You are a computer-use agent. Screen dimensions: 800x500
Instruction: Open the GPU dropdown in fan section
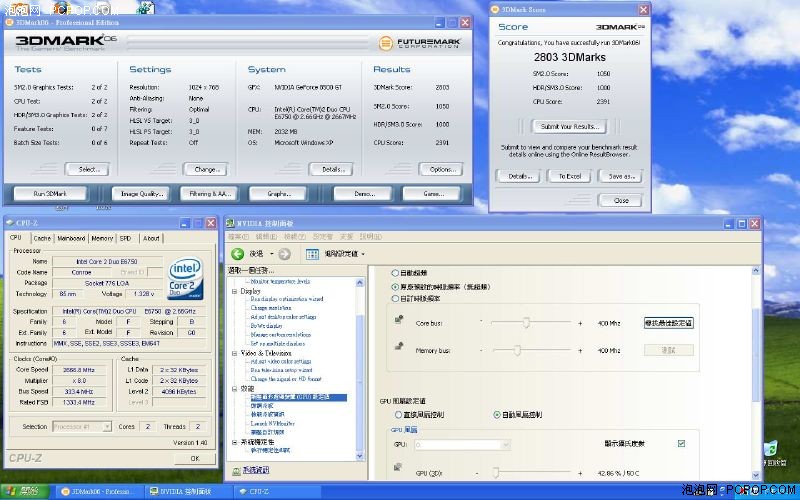(x=506, y=445)
